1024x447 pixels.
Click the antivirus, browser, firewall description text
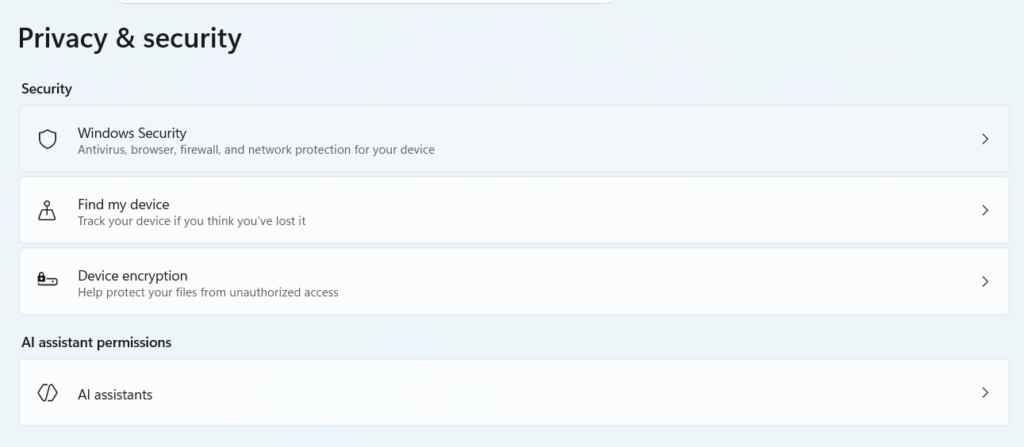tap(256, 150)
